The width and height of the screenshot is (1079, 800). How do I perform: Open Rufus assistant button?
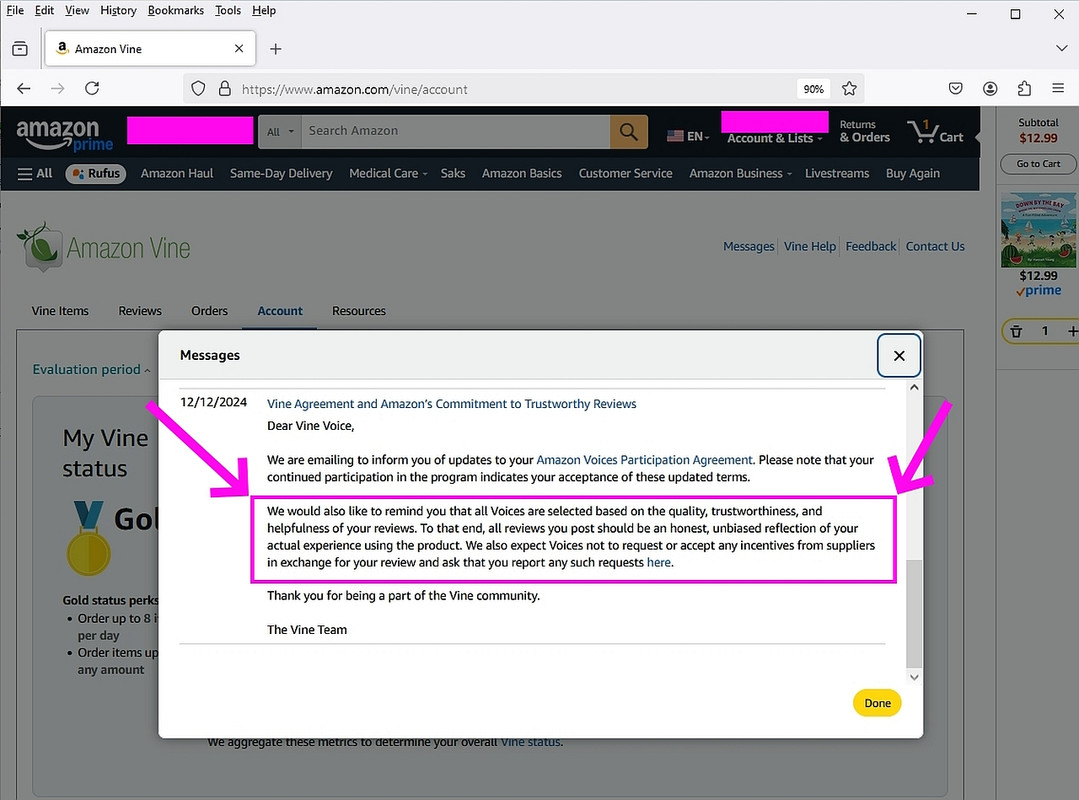pos(96,173)
